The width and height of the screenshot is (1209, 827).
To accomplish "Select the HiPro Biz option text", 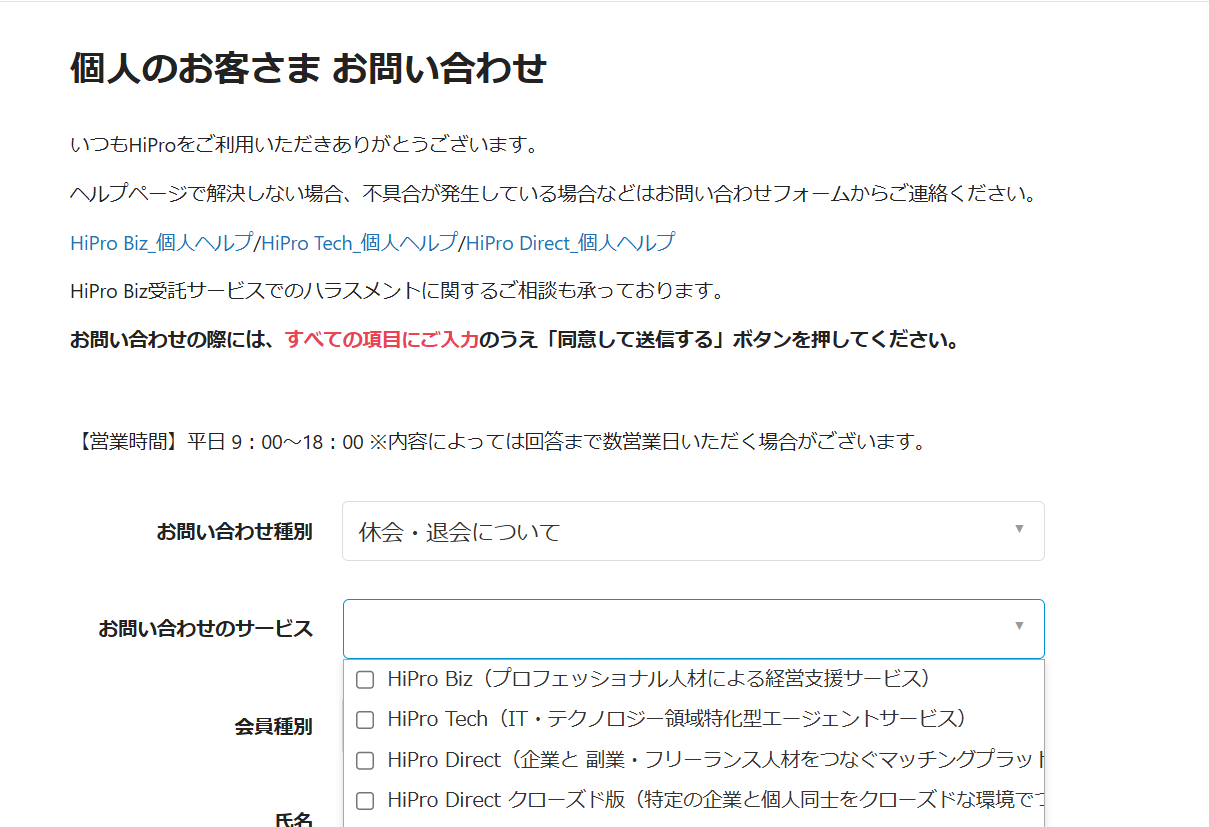I will tap(660, 679).
